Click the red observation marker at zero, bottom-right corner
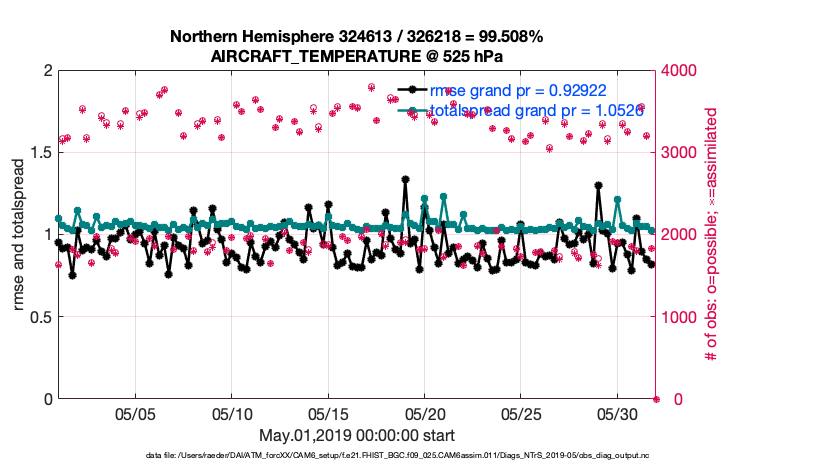The width and height of the screenshot is (830, 470). point(656,399)
